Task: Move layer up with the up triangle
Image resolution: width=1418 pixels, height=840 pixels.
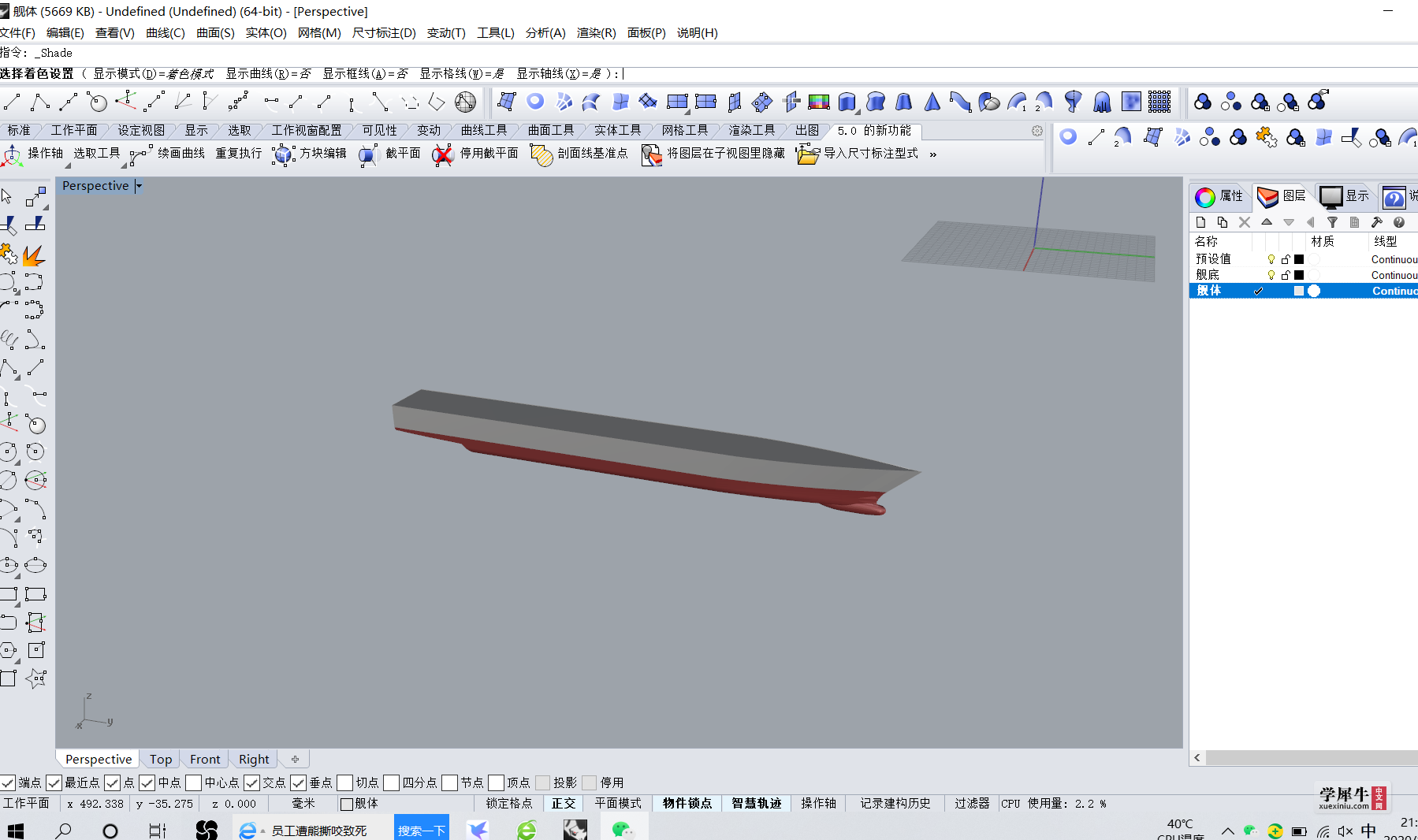Action: [x=1267, y=222]
